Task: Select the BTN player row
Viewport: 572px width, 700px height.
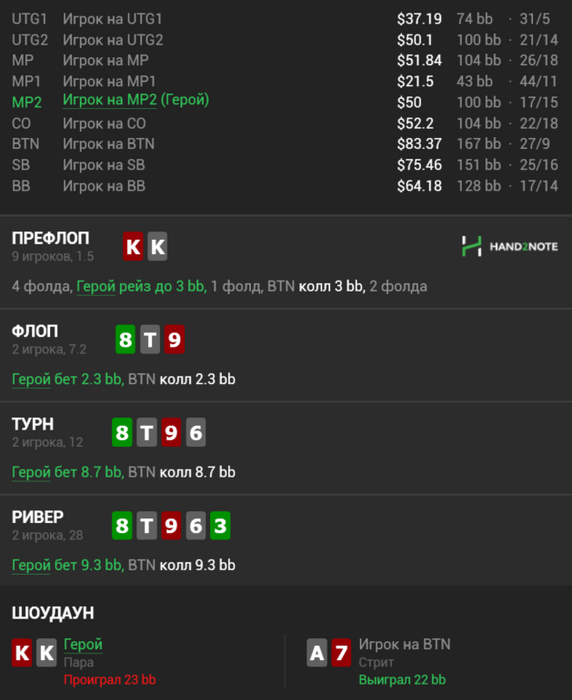Action: point(285,144)
